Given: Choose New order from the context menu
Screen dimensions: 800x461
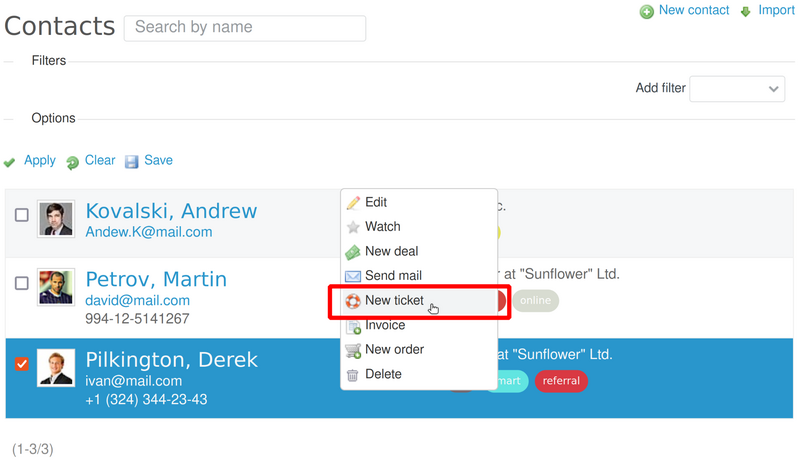Looking at the screenshot, I should click(x=394, y=350).
